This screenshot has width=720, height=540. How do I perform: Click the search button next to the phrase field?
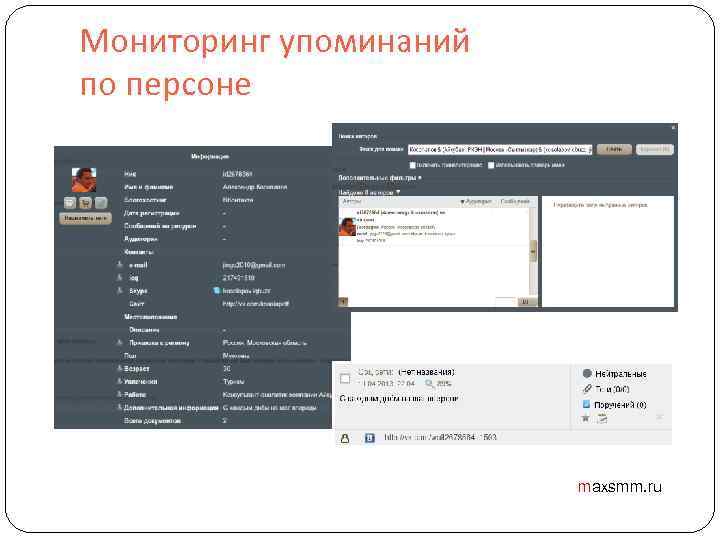614,149
